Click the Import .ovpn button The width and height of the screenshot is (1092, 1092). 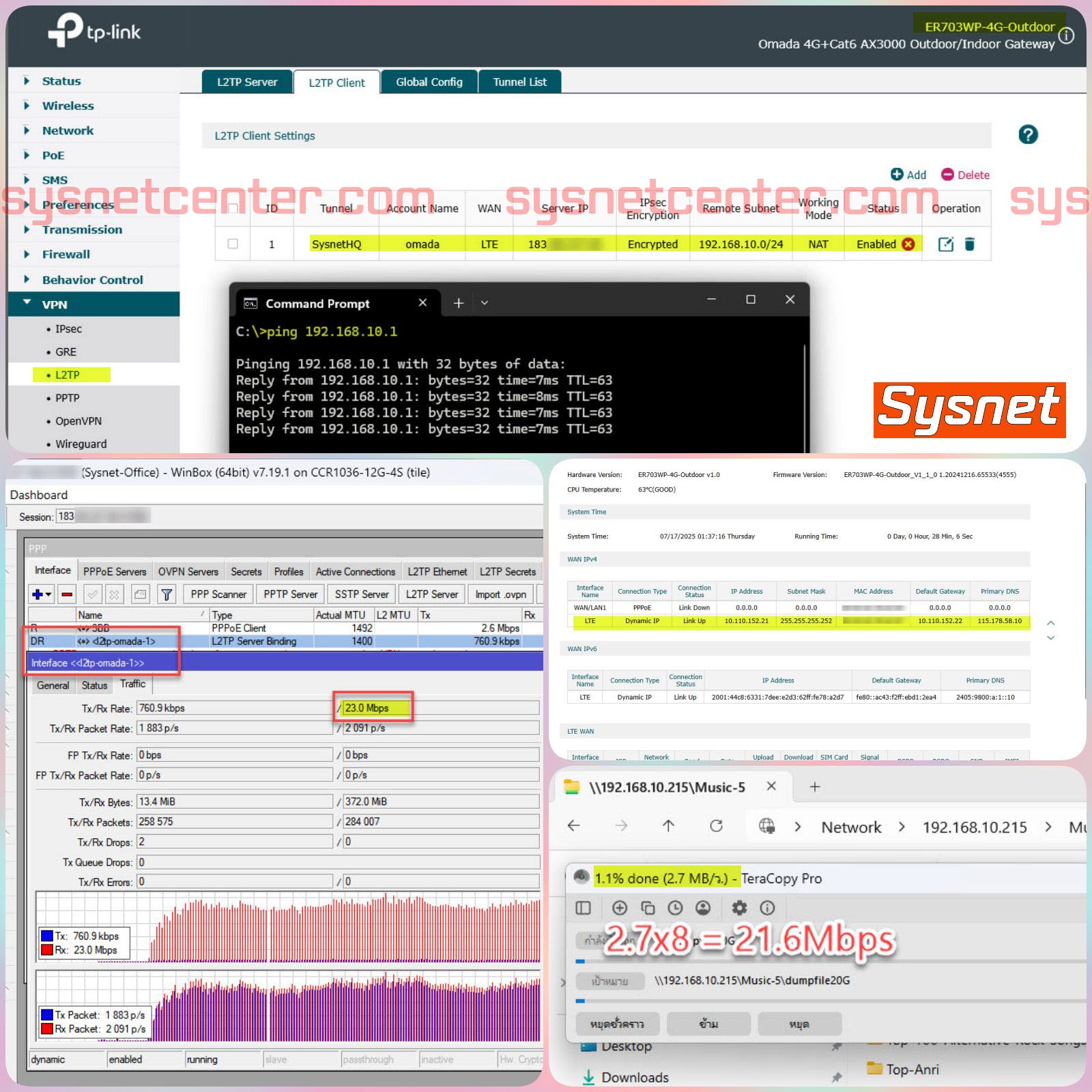[501, 594]
